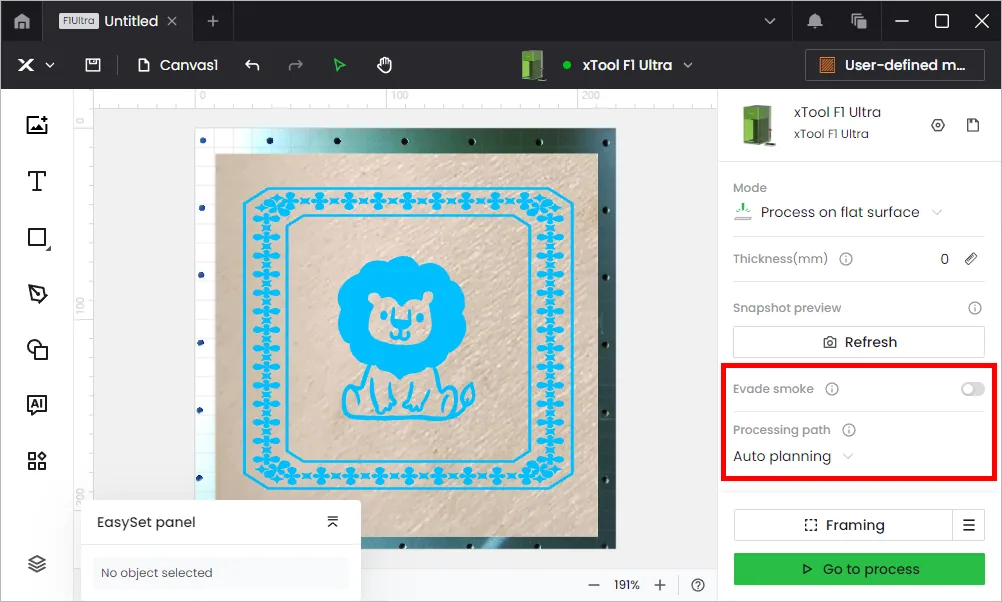
Task: Open a new project tab with plus
Action: 213,21
